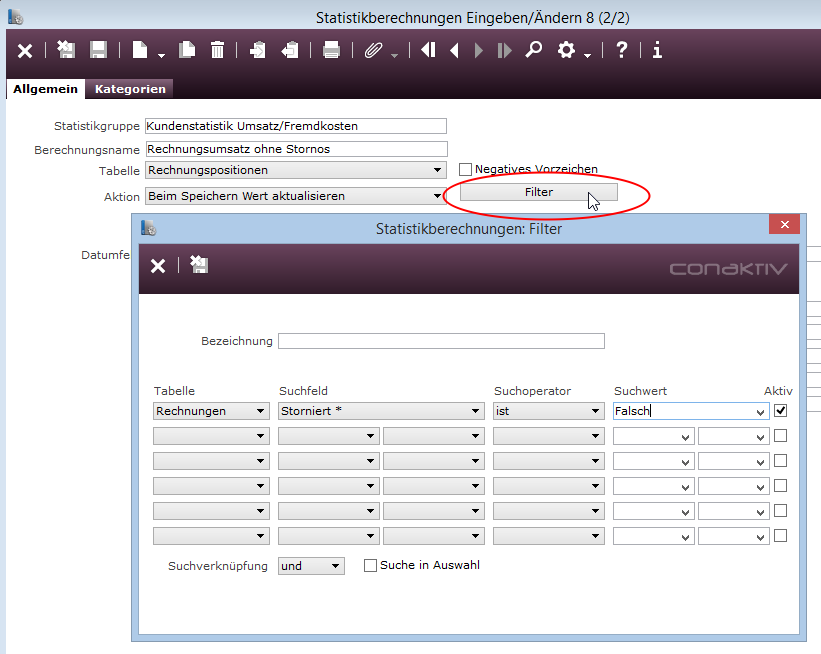Click the magnifier search icon

[x=534, y=50]
